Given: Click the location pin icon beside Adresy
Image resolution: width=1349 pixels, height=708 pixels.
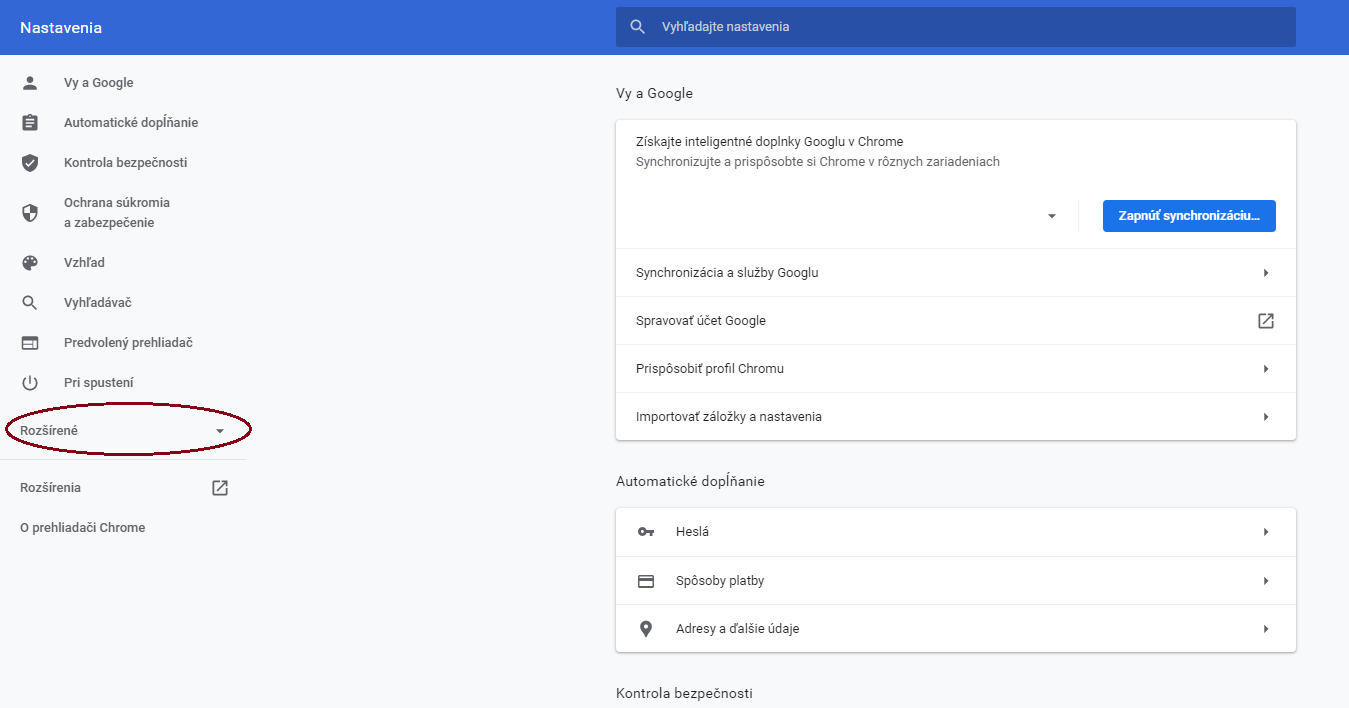Looking at the screenshot, I should pos(646,629).
